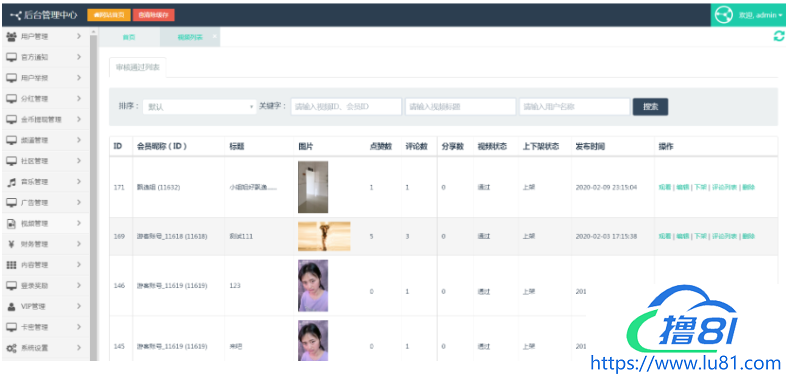This screenshot has width=786, height=374.
Task: Click the orange 网站首页 button
Action: [x=109, y=15]
